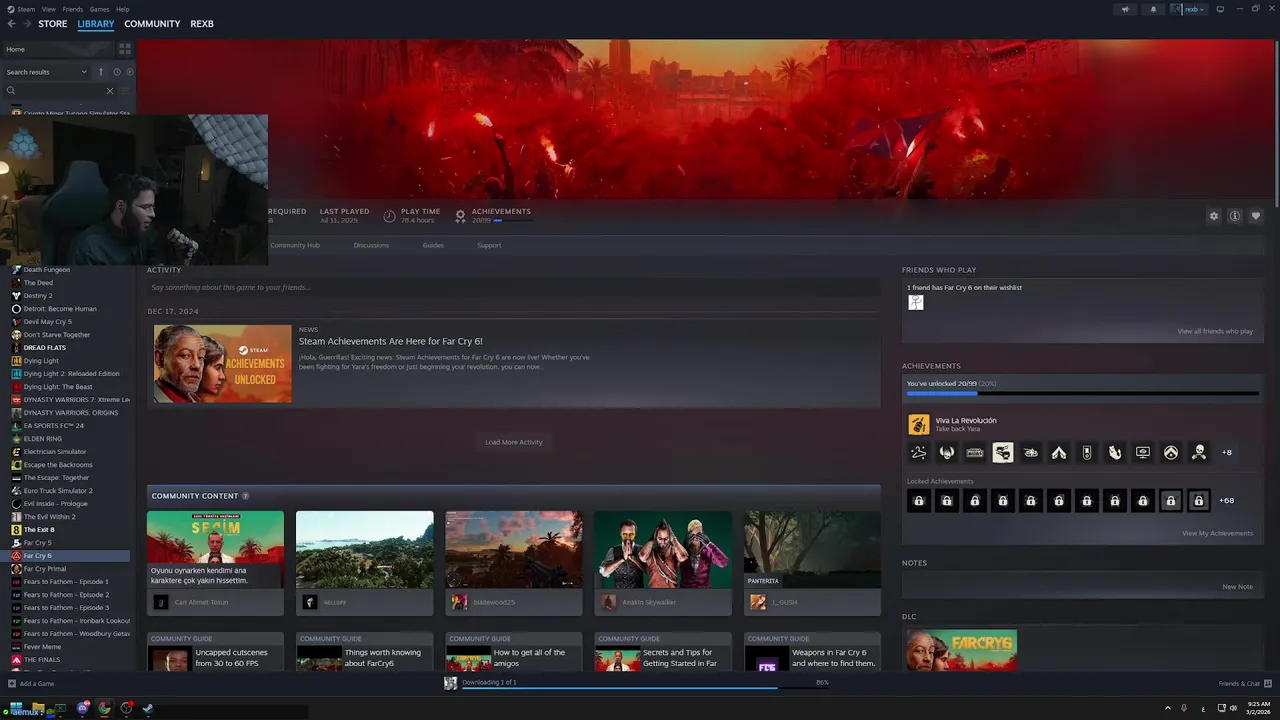Toggle library grid view icon
The image size is (1280, 720).
125,48
